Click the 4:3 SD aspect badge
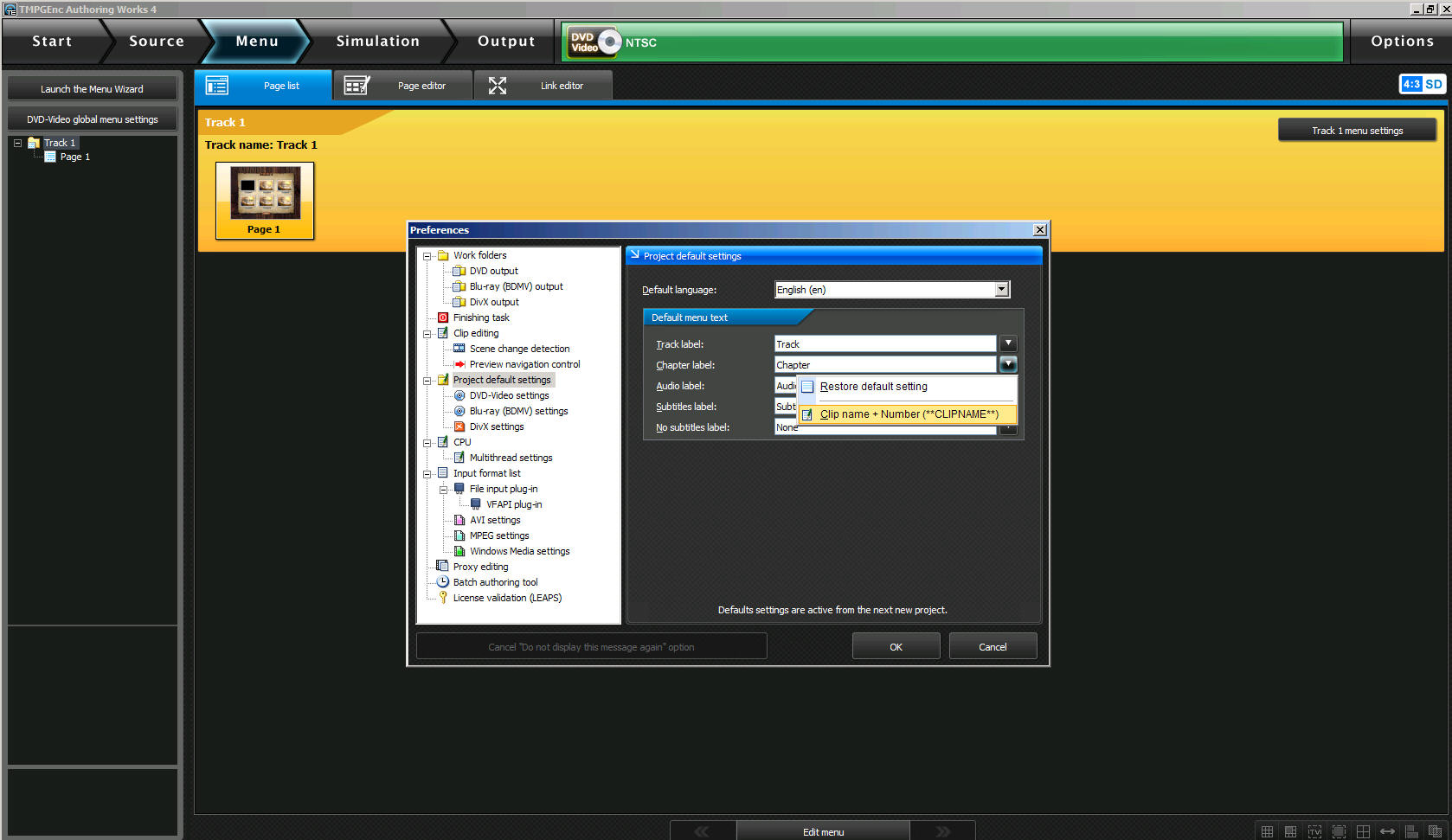 [x=1422, y=84]
